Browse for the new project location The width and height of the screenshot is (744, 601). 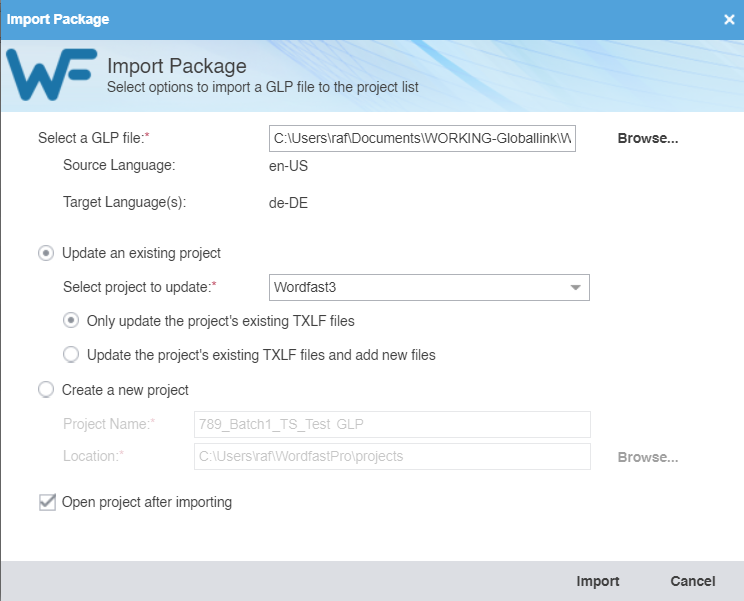pyautogui.click(x=647, y=457)
